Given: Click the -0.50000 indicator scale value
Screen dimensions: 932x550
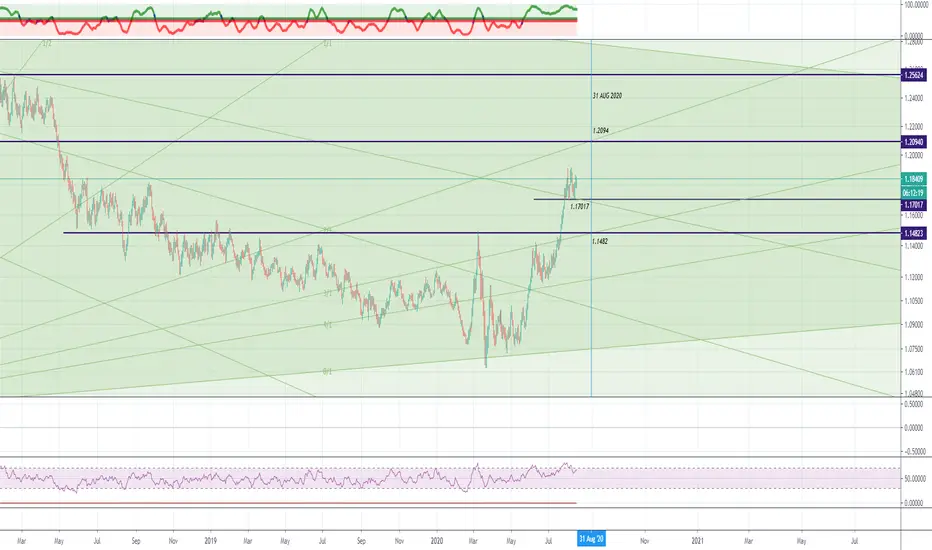Looking at the screenshot, I should tap(914, 451).
